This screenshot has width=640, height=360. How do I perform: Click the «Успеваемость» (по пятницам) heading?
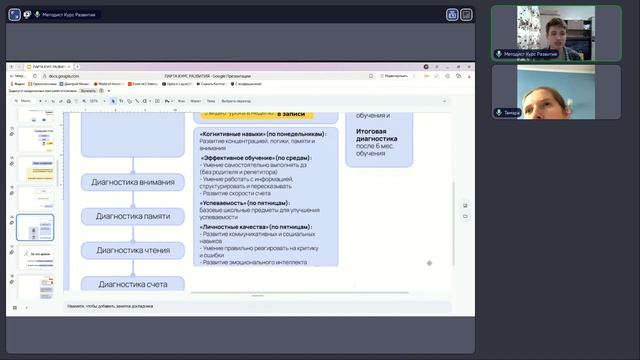(244, 203)
